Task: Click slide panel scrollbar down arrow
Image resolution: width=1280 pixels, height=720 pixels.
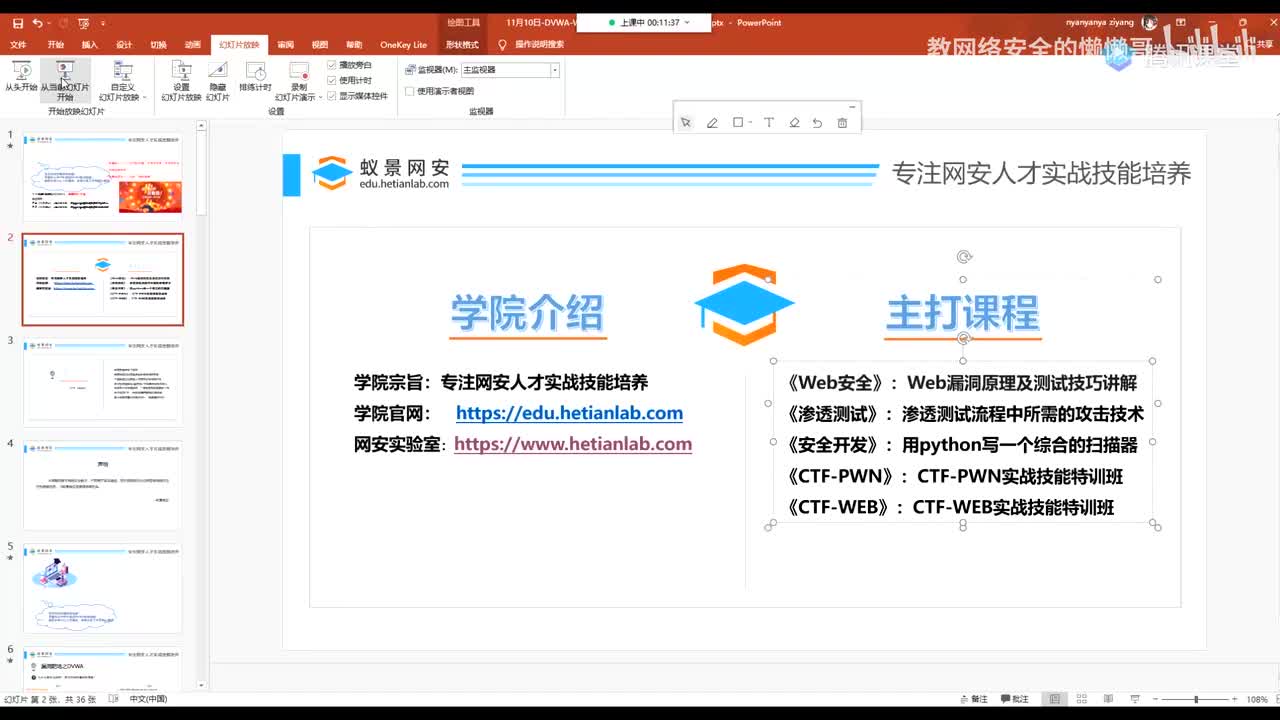Action: pyautogui.click(x=201, y=685)
